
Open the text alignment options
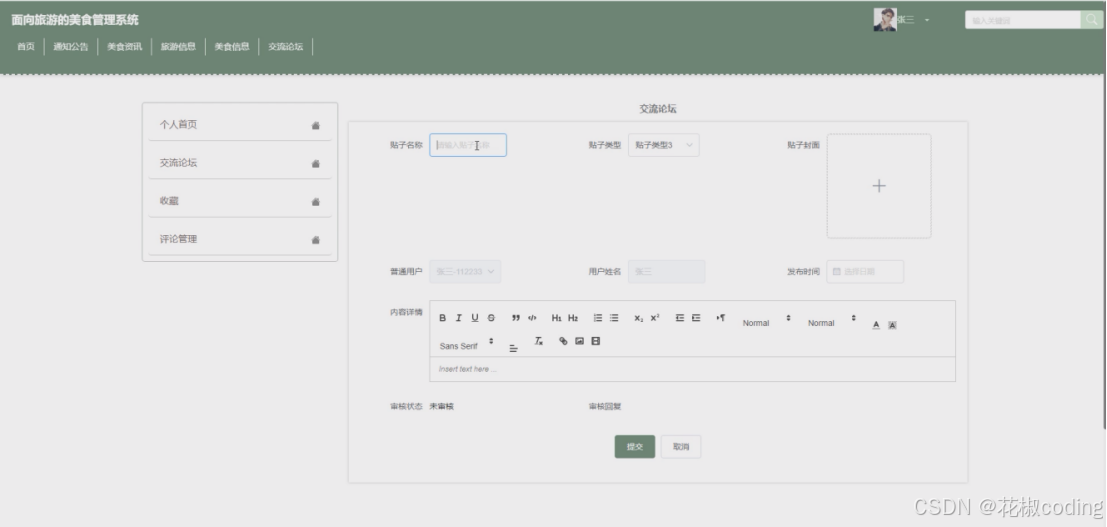pyautogui.click(x=513, y=348)
